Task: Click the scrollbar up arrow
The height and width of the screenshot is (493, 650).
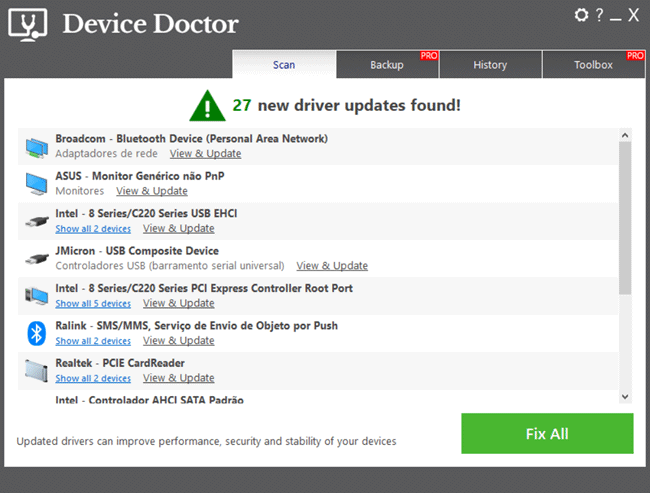Action: pyautogui.click(x=625, y=135)
